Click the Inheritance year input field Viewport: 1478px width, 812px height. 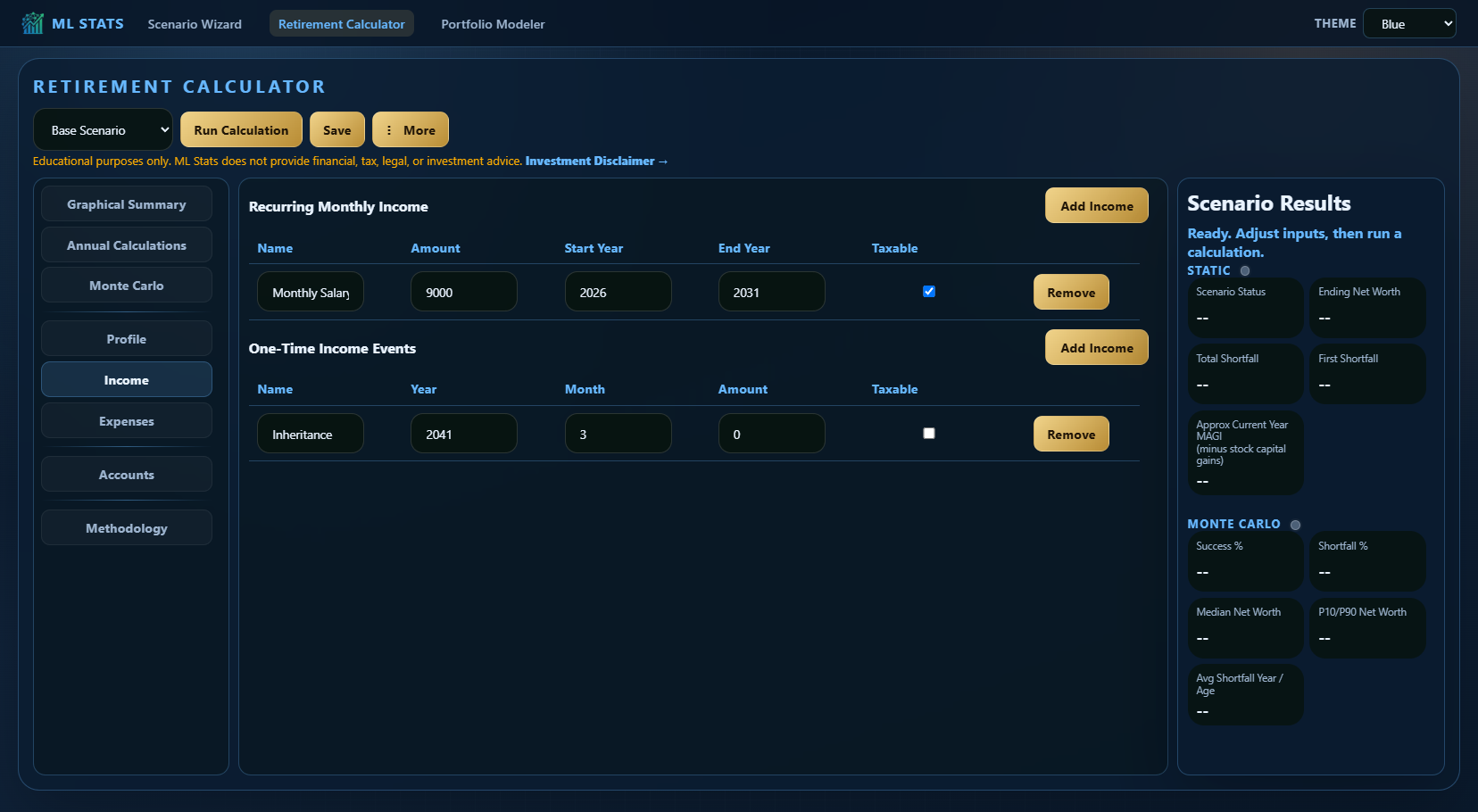464,434
